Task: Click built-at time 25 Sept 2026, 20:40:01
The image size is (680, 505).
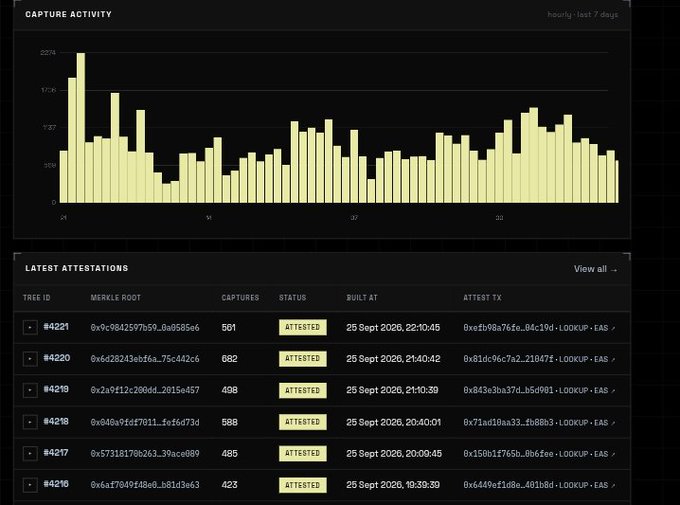Action: [x=393, y=422]
